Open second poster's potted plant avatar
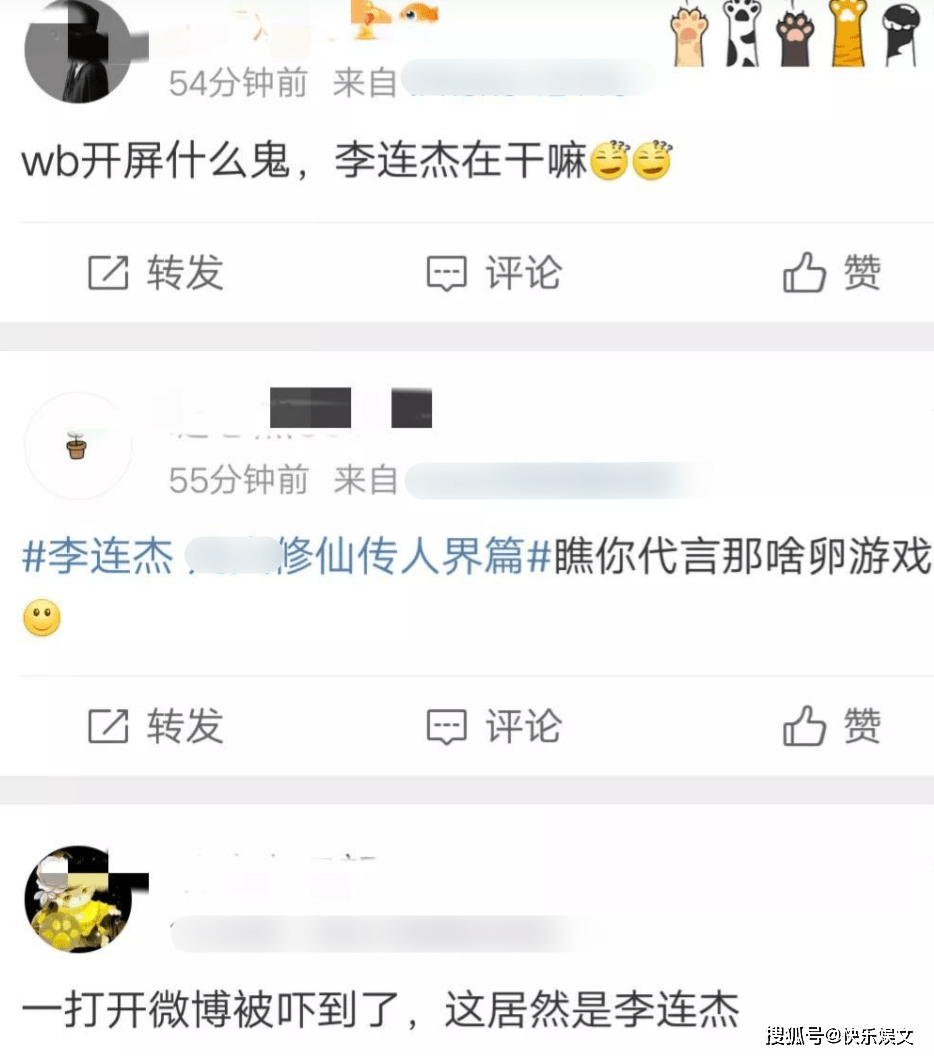 pyautogui.click(x=77, y=446)
